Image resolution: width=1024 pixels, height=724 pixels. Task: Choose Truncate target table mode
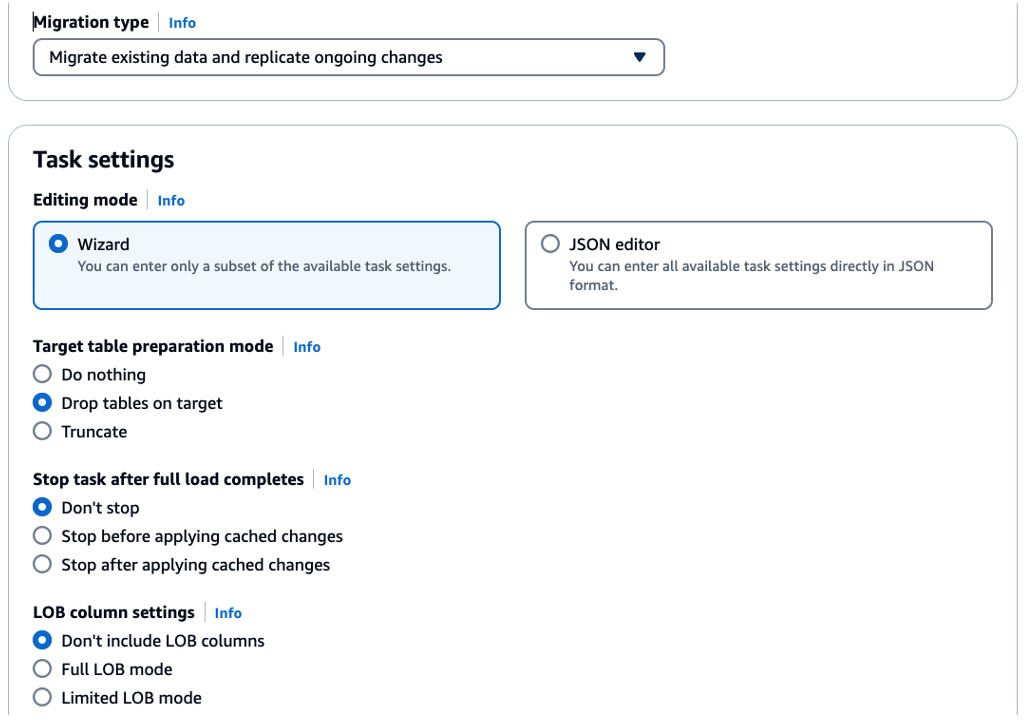tap(42, 432)
